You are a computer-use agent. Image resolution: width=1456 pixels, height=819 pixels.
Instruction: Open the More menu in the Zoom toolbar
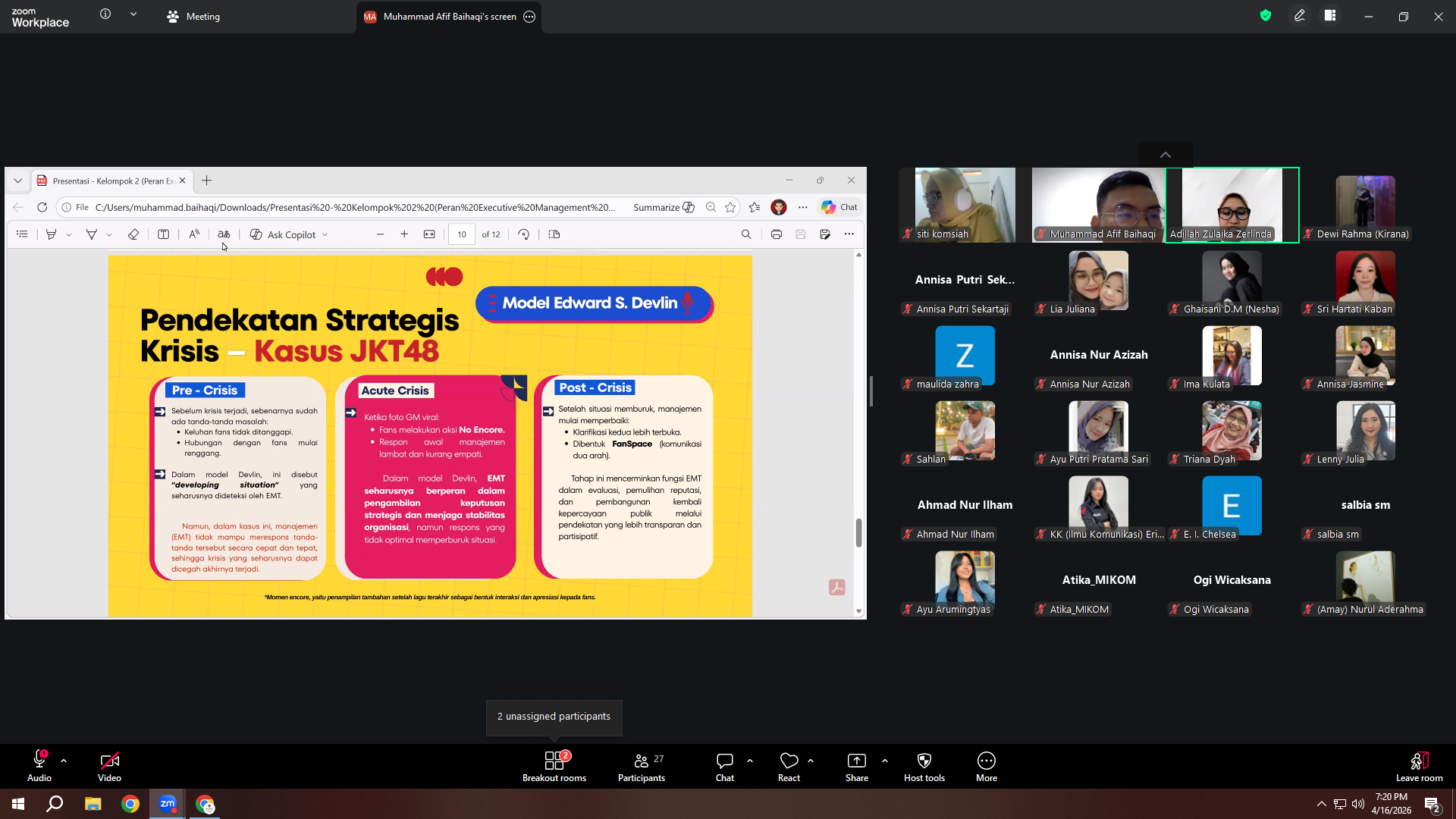[x=987, y=766]
